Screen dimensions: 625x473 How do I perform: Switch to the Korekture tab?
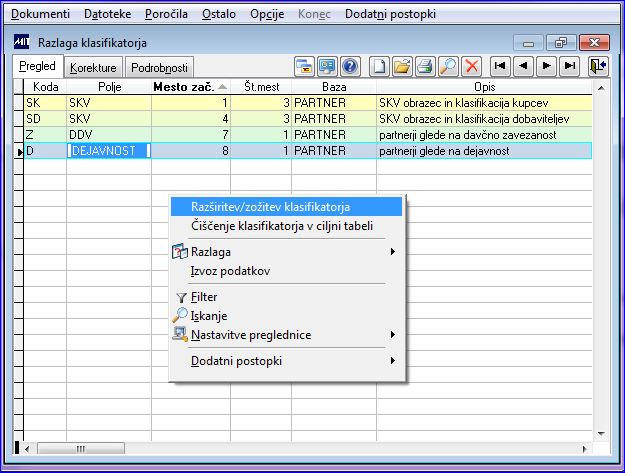click(x=93, y=68)
